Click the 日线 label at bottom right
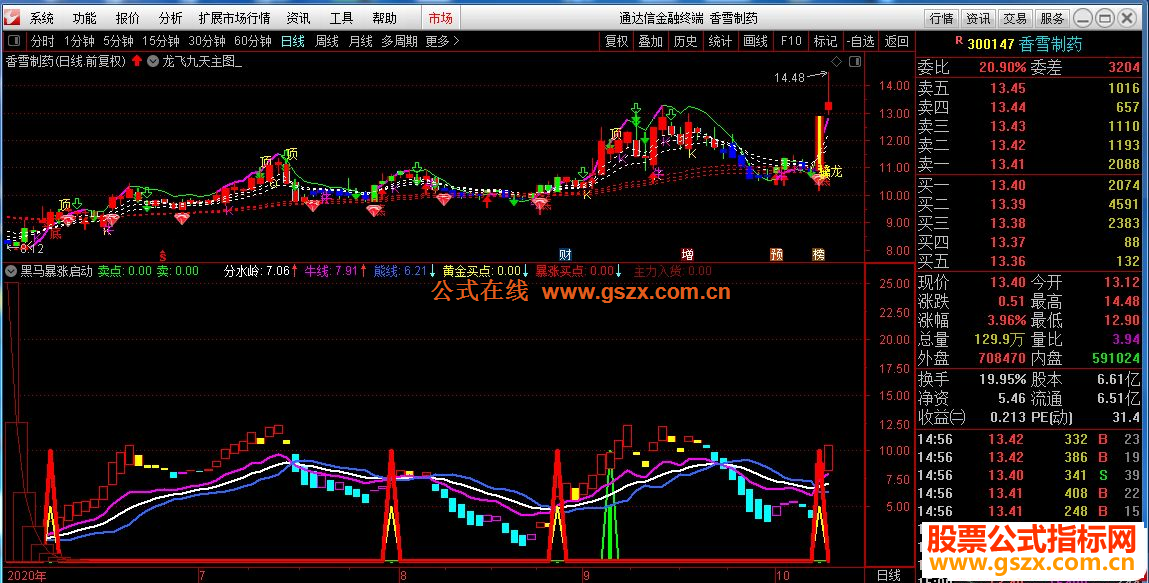This screenshot has width=1149, height=583. click(889, 576)
